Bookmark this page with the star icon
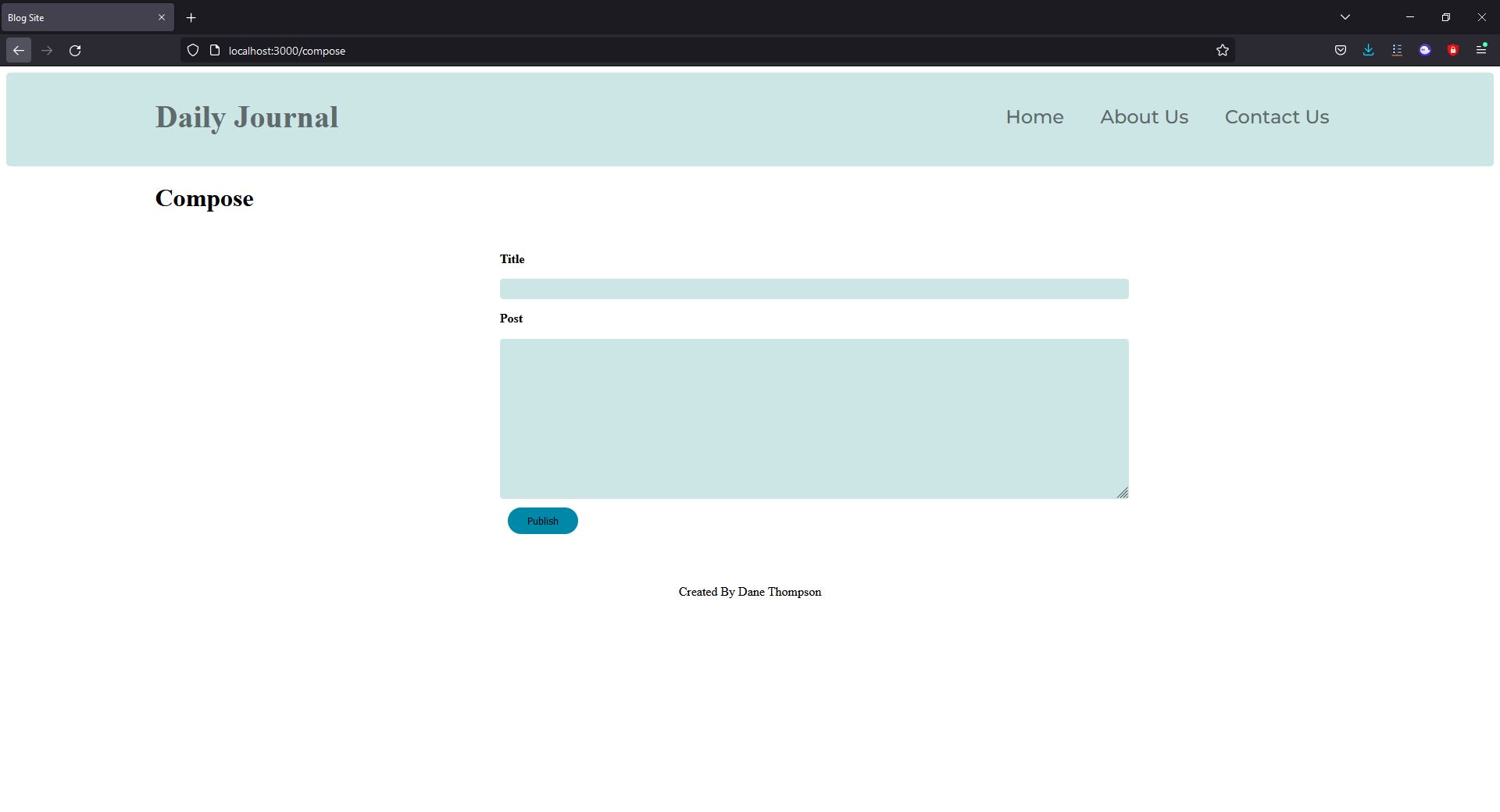 tap(1223, 51)
